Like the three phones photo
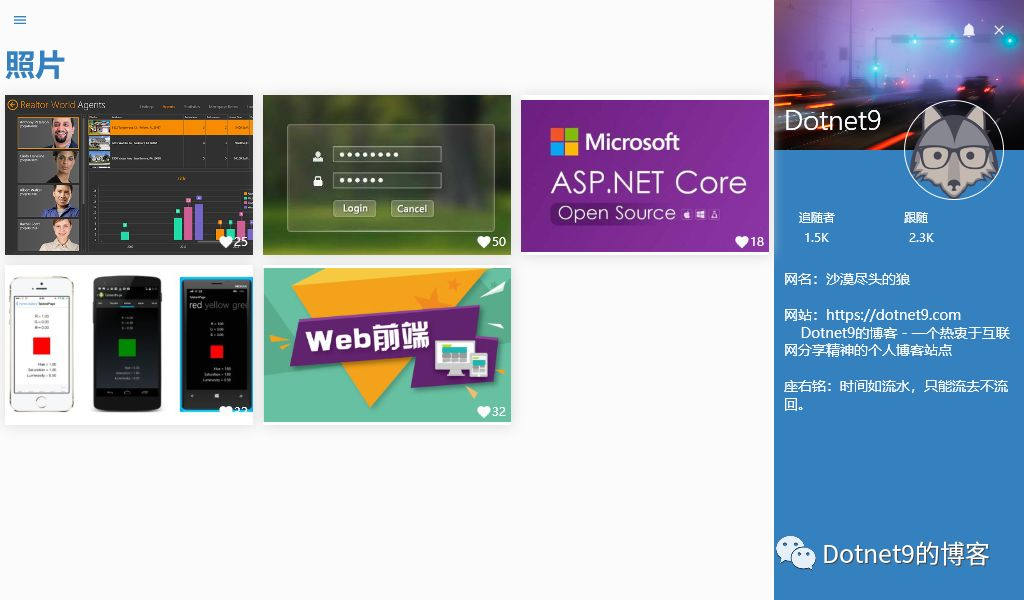 coord(226,411)
